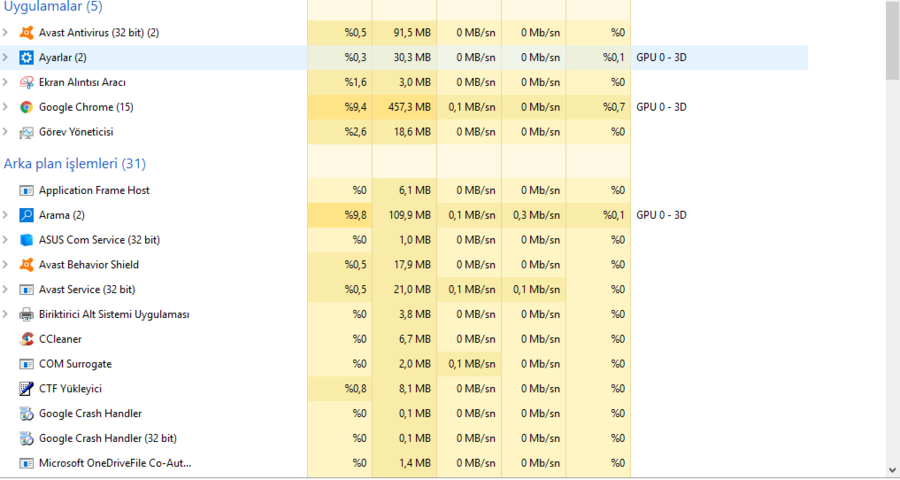Click the ASUS Com Service blue icon
900x480 pixels.
tap(26, 240)
